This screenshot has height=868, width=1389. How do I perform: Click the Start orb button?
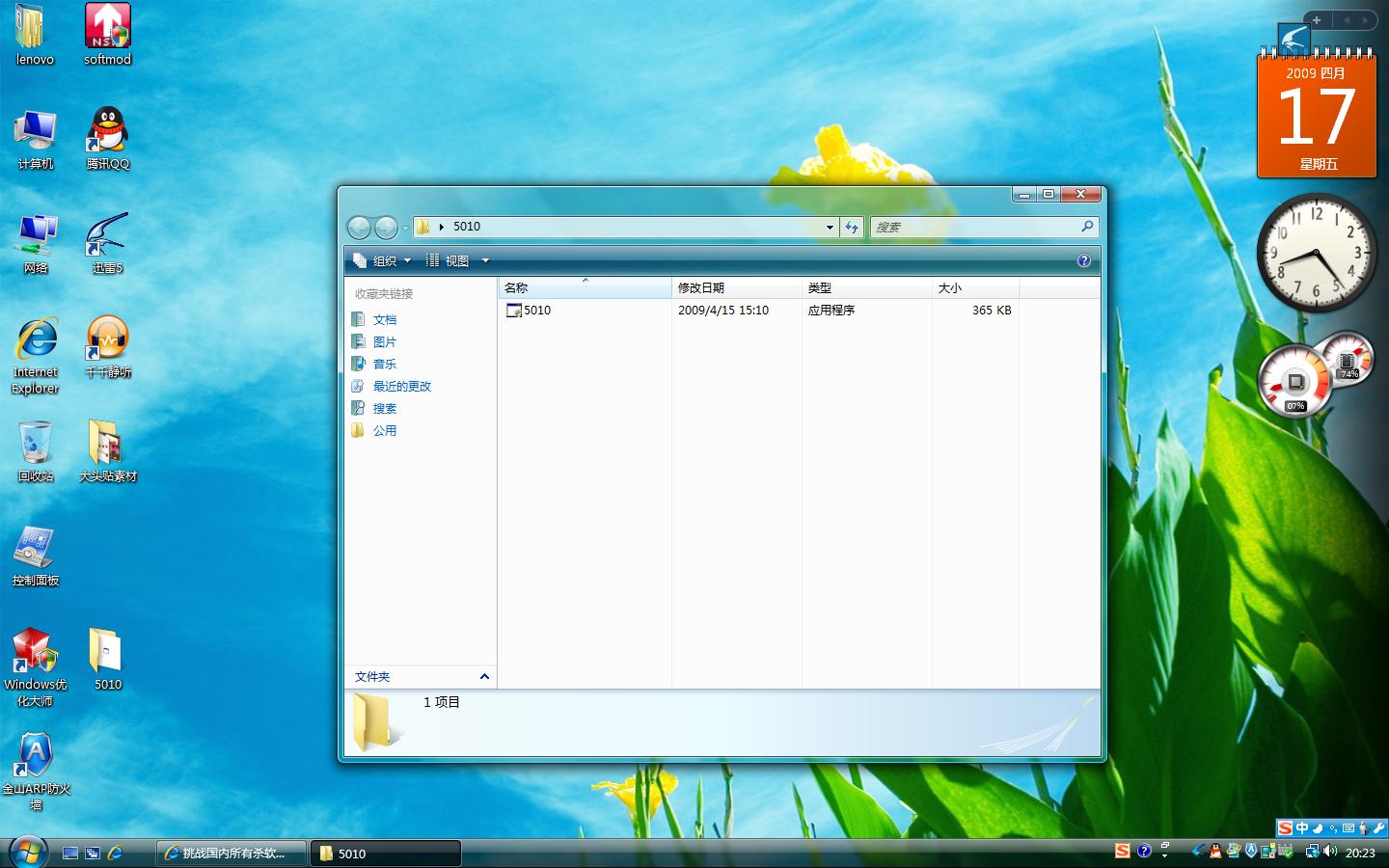(x=27, y=852)
